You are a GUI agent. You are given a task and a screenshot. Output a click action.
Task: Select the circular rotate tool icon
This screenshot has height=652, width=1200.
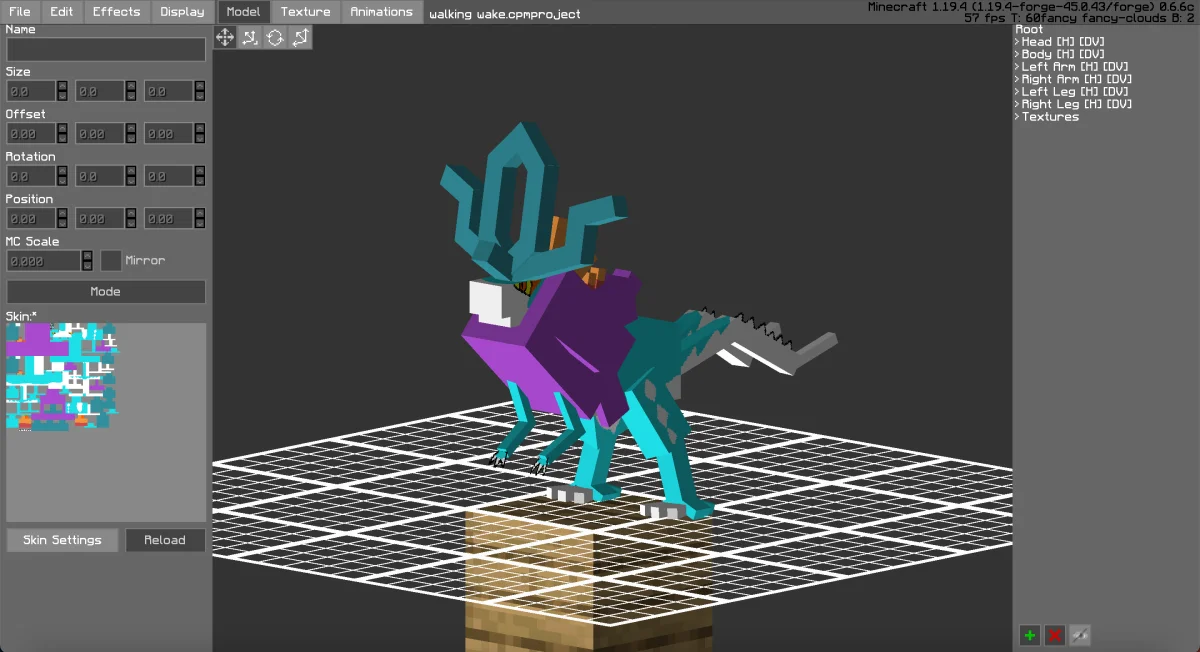pos(275,37)
